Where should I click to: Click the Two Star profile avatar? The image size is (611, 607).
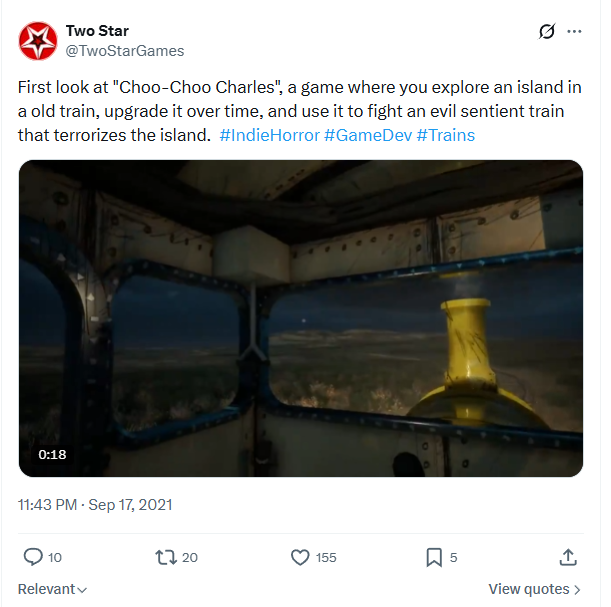point(38,40)
